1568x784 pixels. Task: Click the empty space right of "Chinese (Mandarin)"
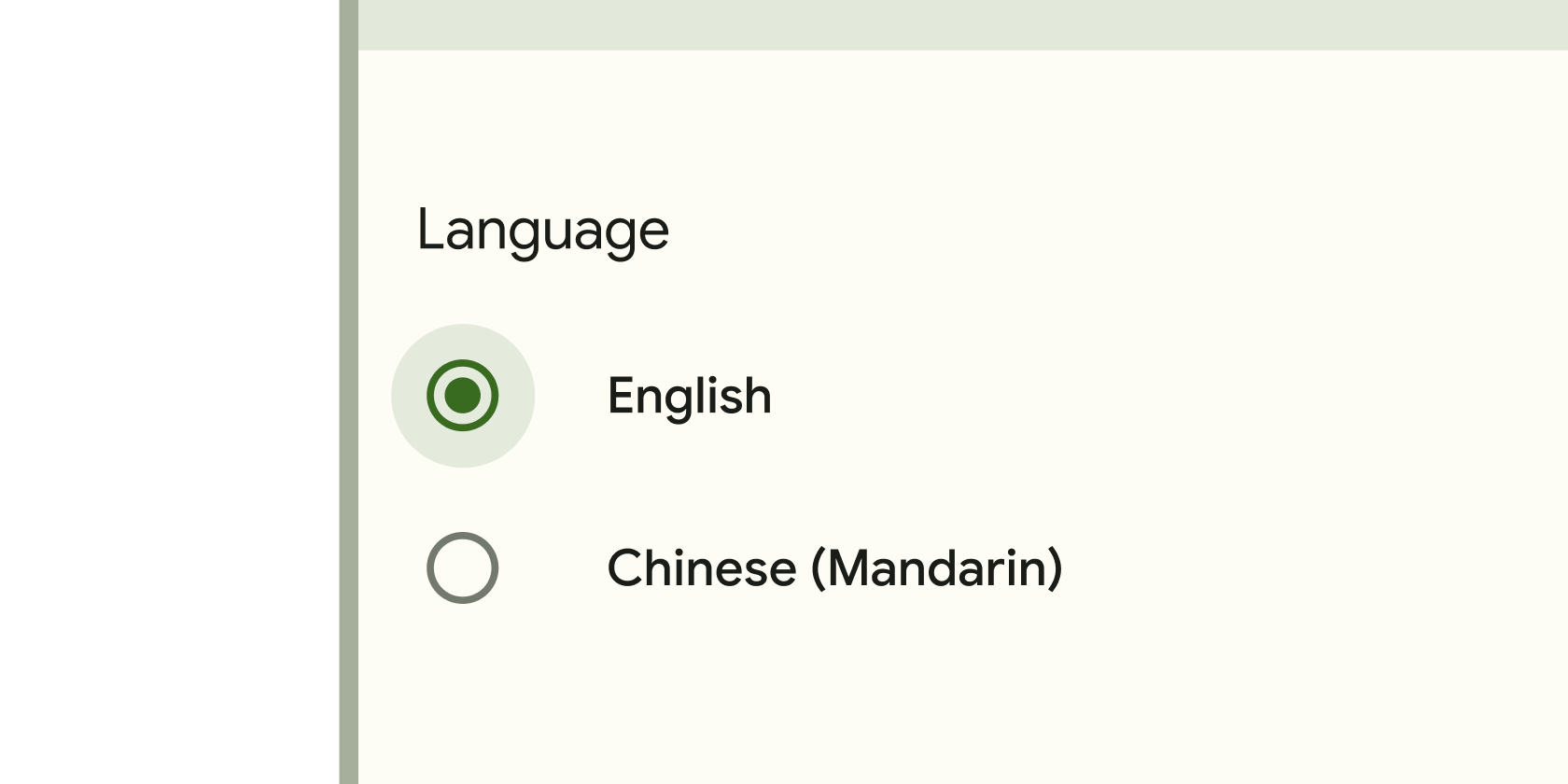click(x=1307, y=567)
